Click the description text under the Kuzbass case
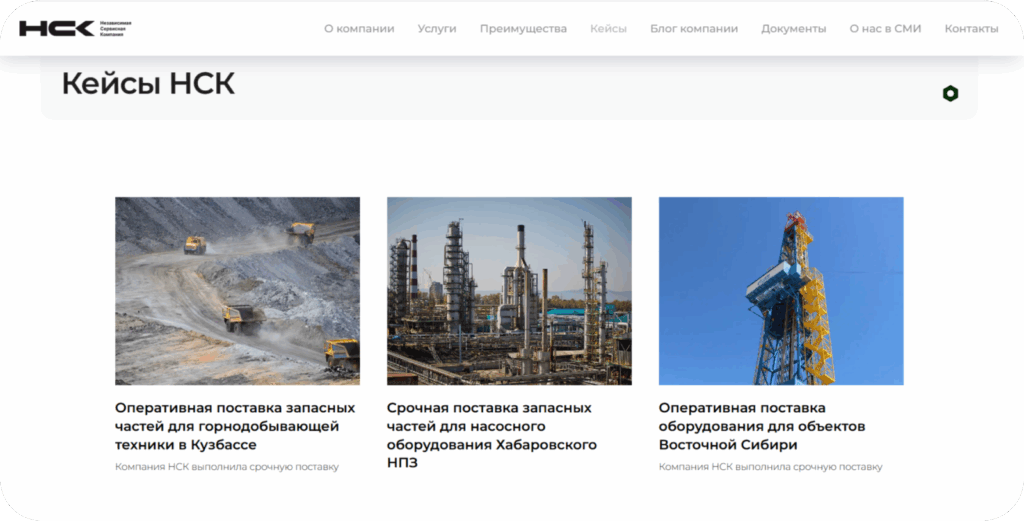 click(x=227, y=467)
